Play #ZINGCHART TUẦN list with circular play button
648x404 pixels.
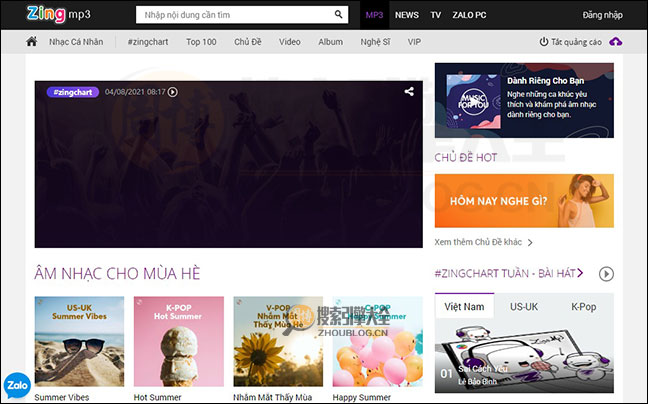coord(606,273)
